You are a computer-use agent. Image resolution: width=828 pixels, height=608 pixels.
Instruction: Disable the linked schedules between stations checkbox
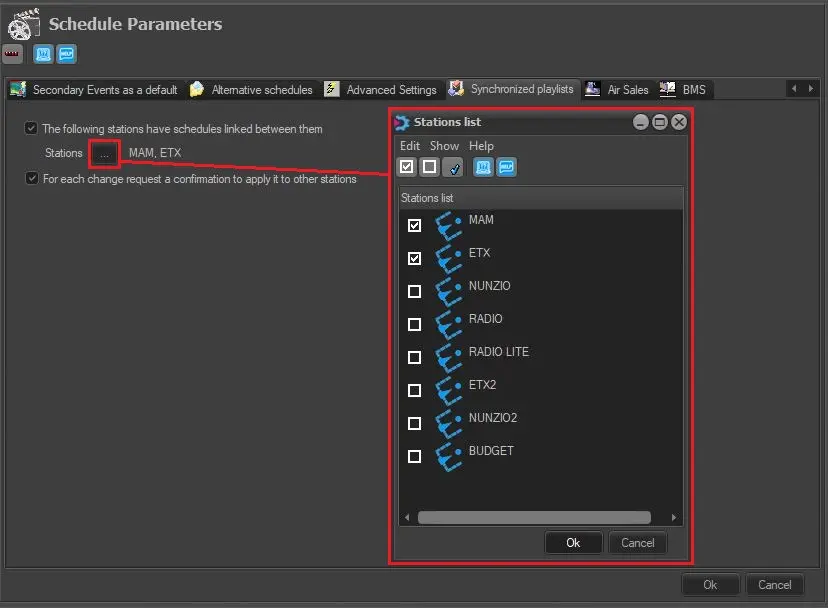click(x=31, y=128)
